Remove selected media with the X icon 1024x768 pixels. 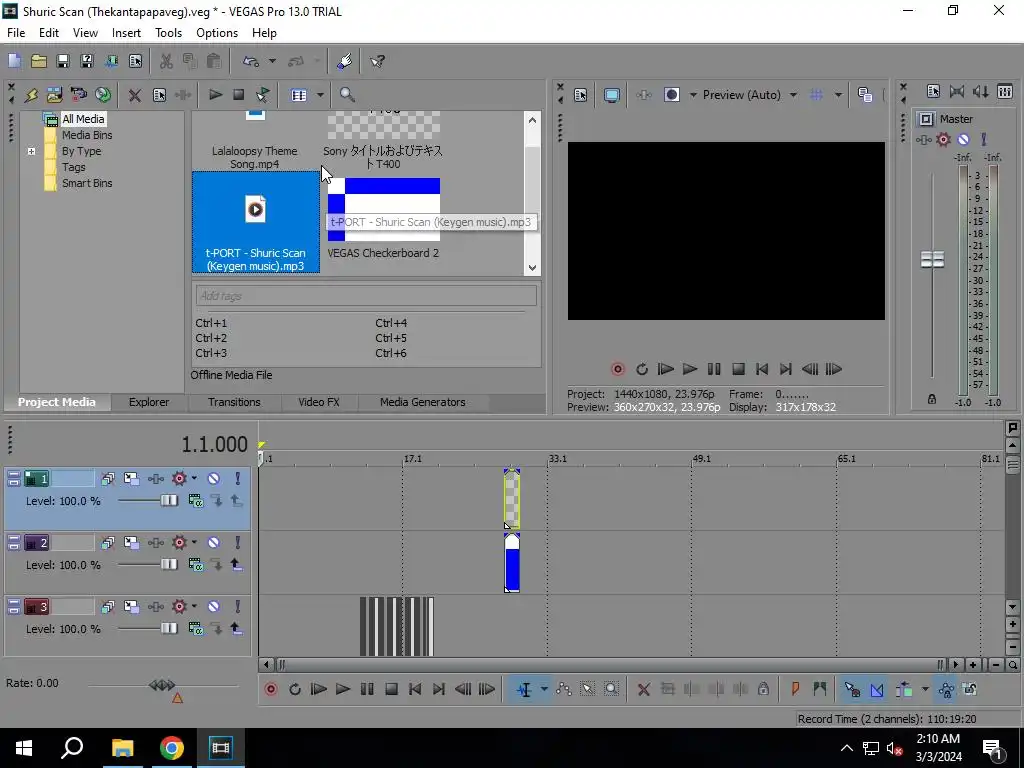135,95
